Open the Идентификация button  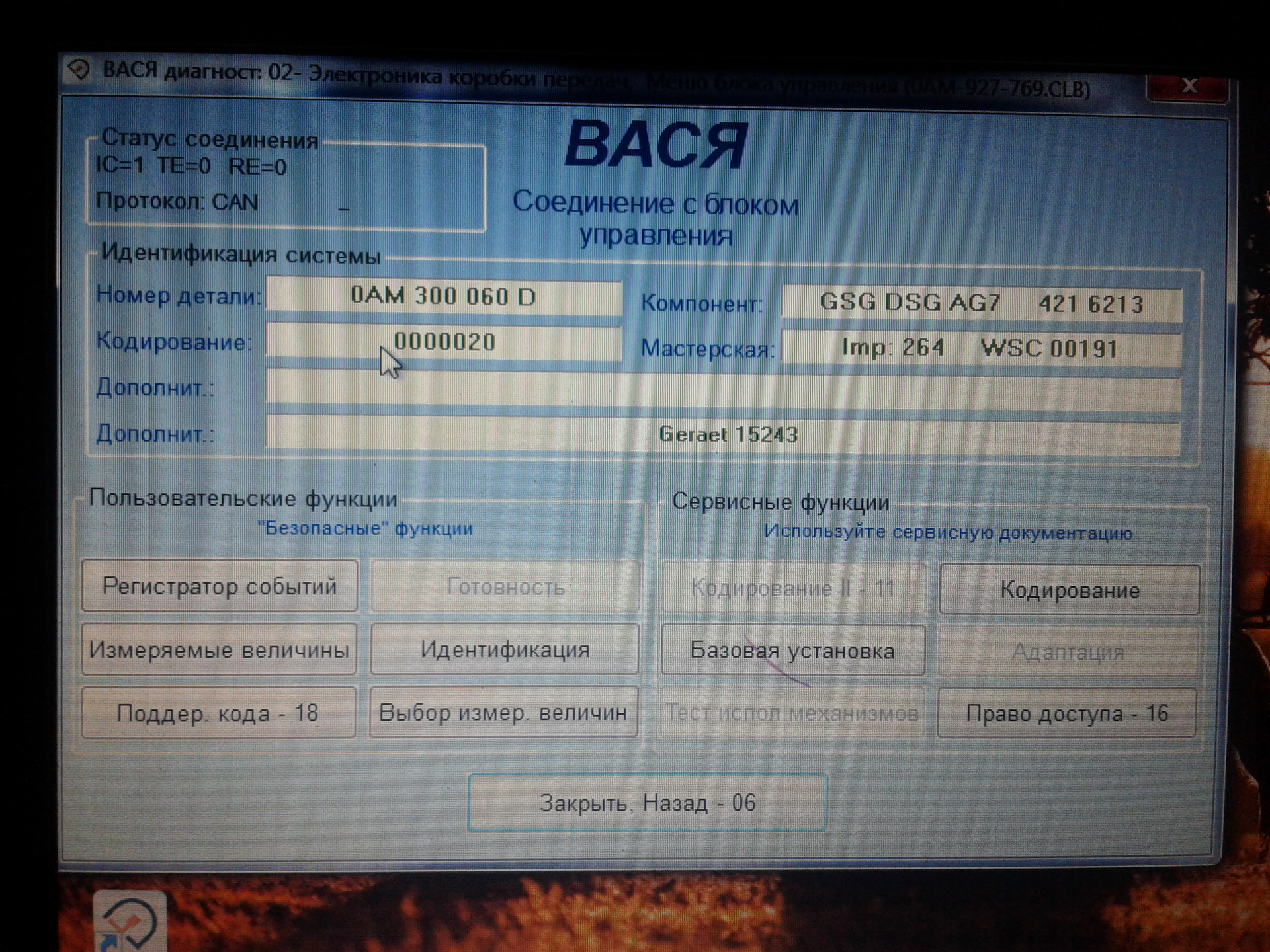pyautogui.click(x=505, y=649)
